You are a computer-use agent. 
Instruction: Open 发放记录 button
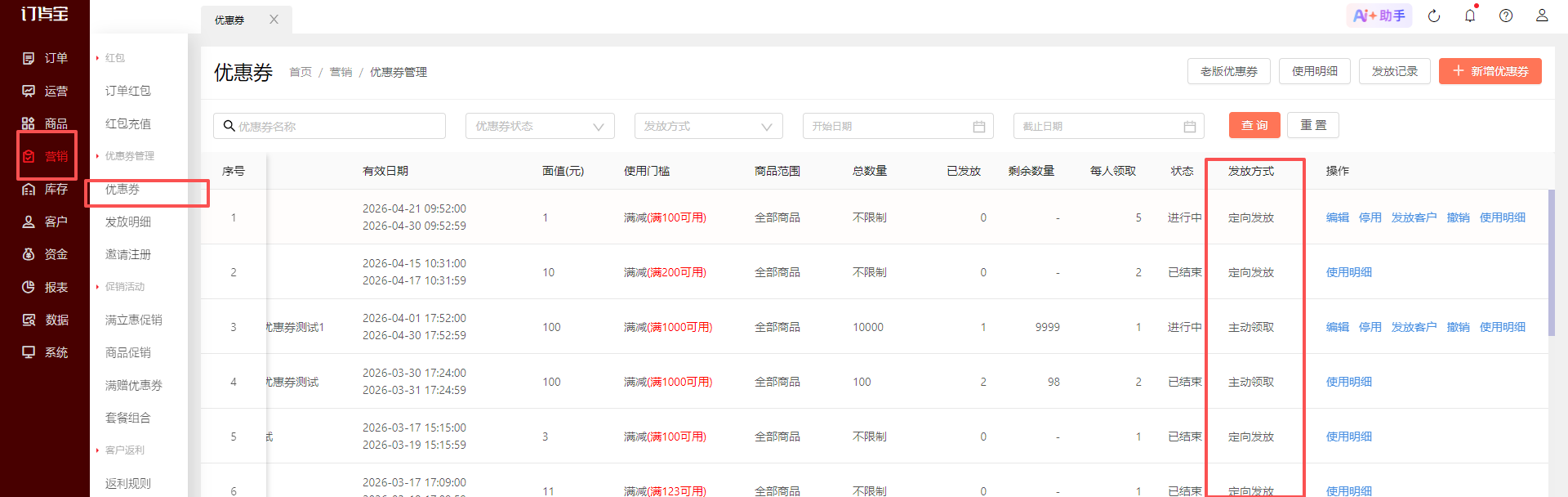coord(1395,71)
